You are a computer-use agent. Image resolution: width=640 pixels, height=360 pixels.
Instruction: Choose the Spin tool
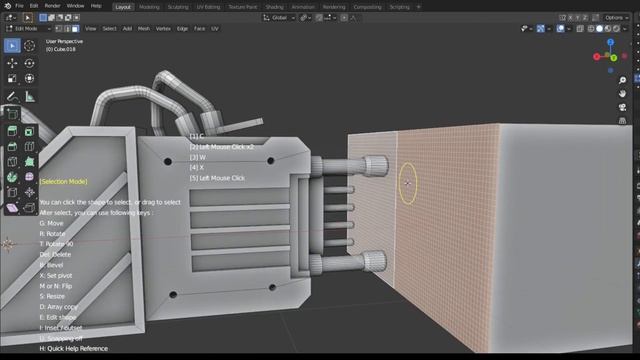tap(12, 177)
